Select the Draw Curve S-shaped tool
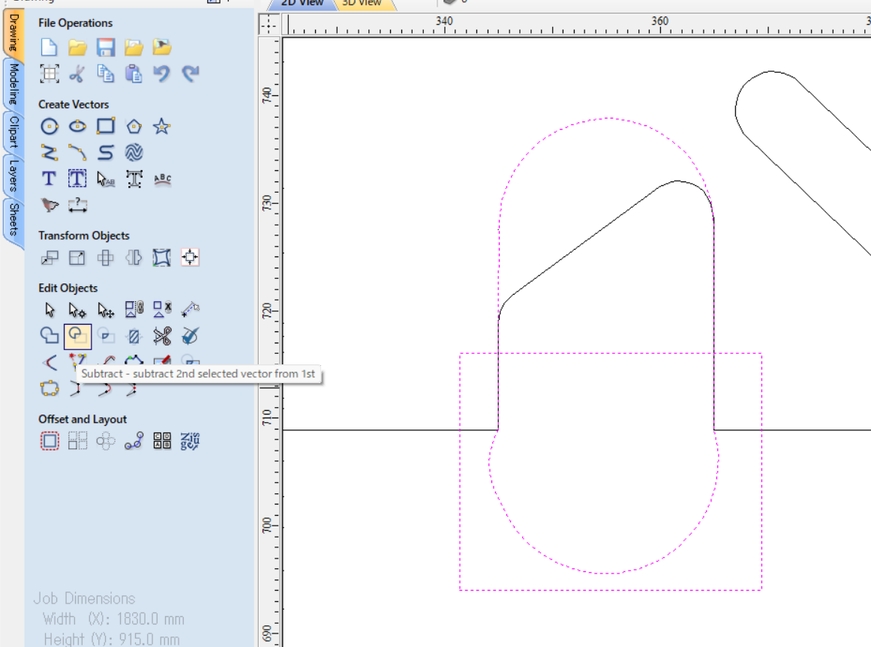The image size is (871, 647). pos(106,152)
